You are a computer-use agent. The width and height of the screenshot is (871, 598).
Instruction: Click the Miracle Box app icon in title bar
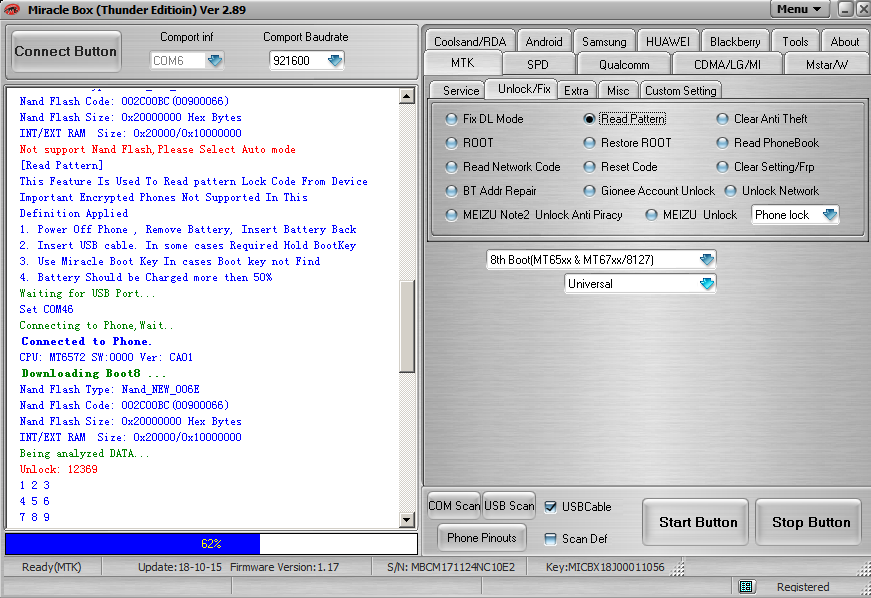[x=12, y=9]
